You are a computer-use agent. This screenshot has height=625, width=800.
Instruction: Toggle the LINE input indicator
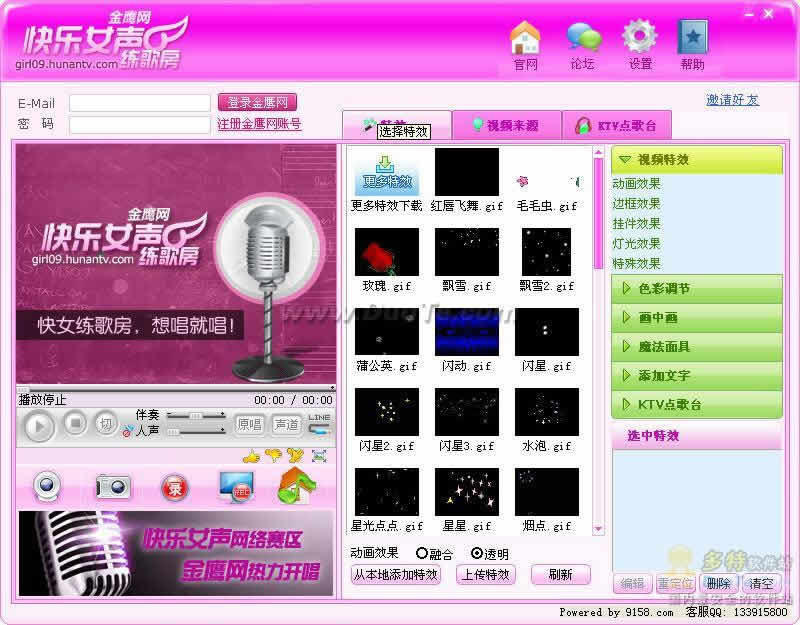319,424
